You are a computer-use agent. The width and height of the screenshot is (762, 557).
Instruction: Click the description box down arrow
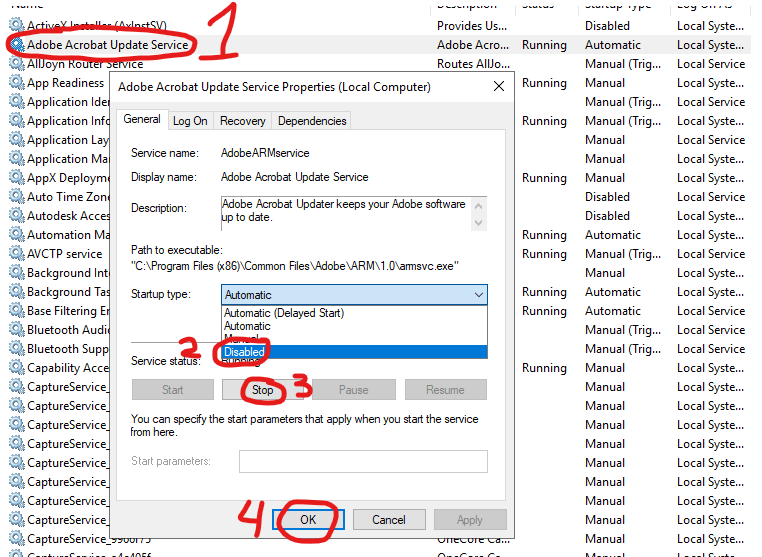[479, 223]
